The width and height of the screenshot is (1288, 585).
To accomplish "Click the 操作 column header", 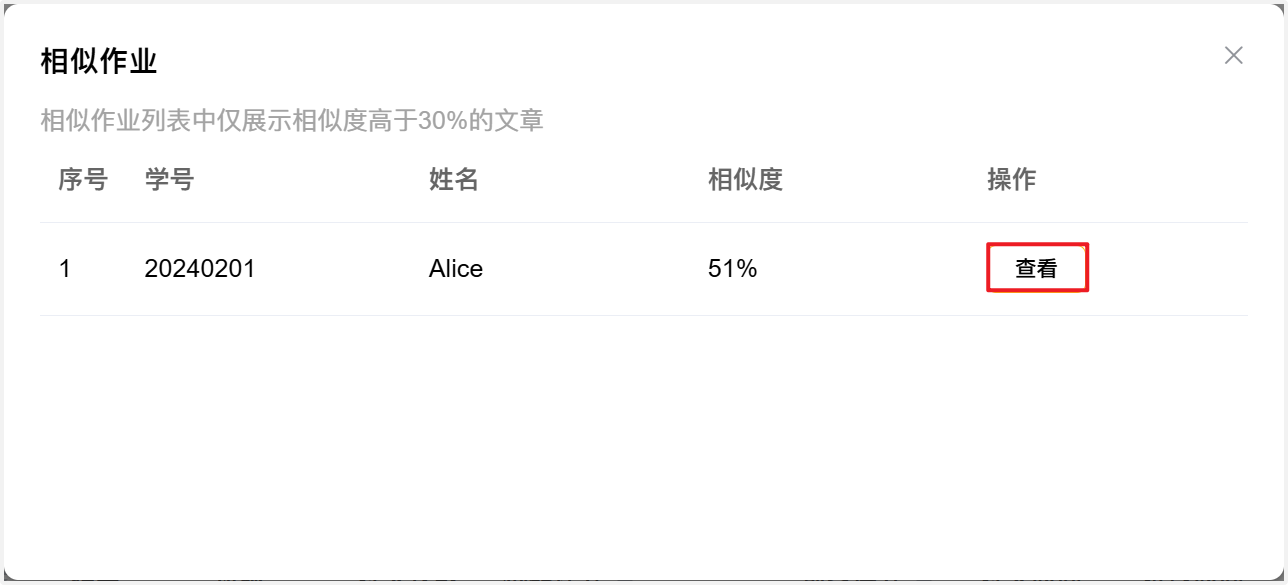I will (1011, 180).
